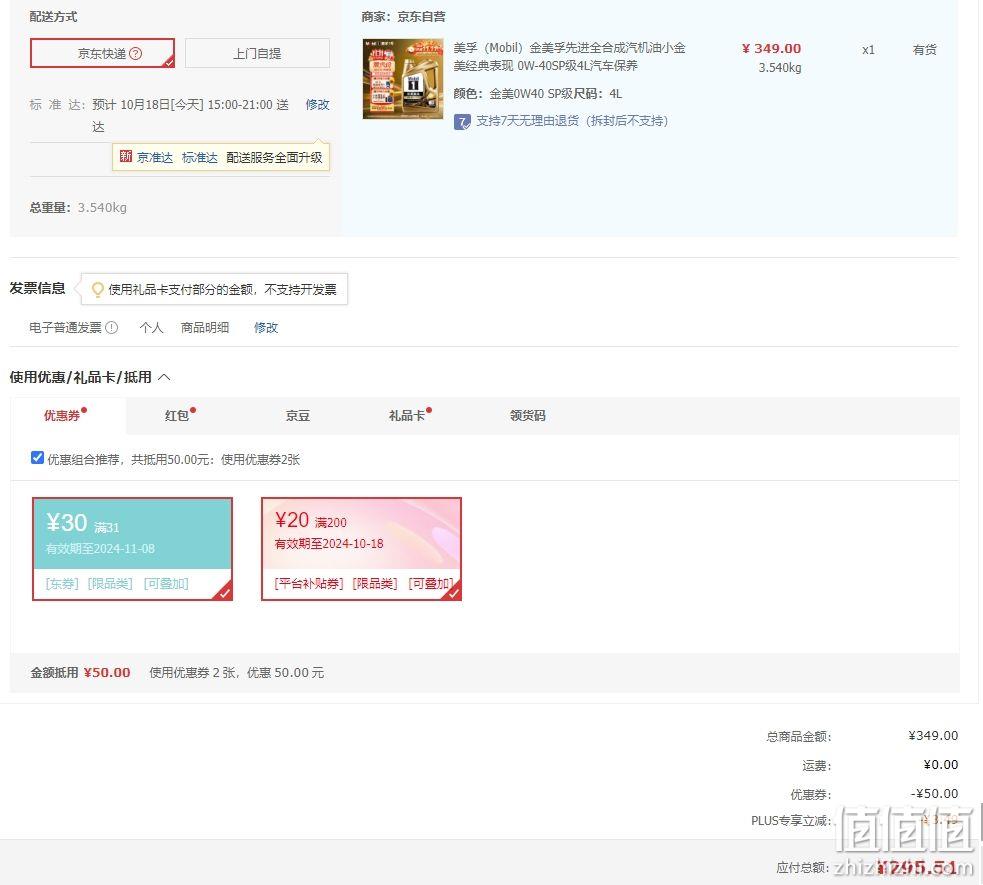Open 京准达 link in upgrade notice
983x885 pixels.
click(155, 157)
